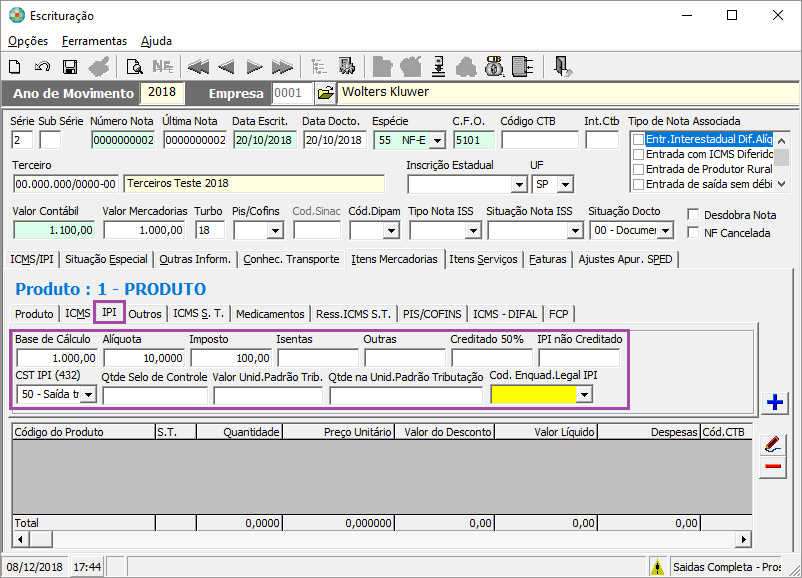
Task: Open the Conhec. Transporte tab
Action: (291, 259)
